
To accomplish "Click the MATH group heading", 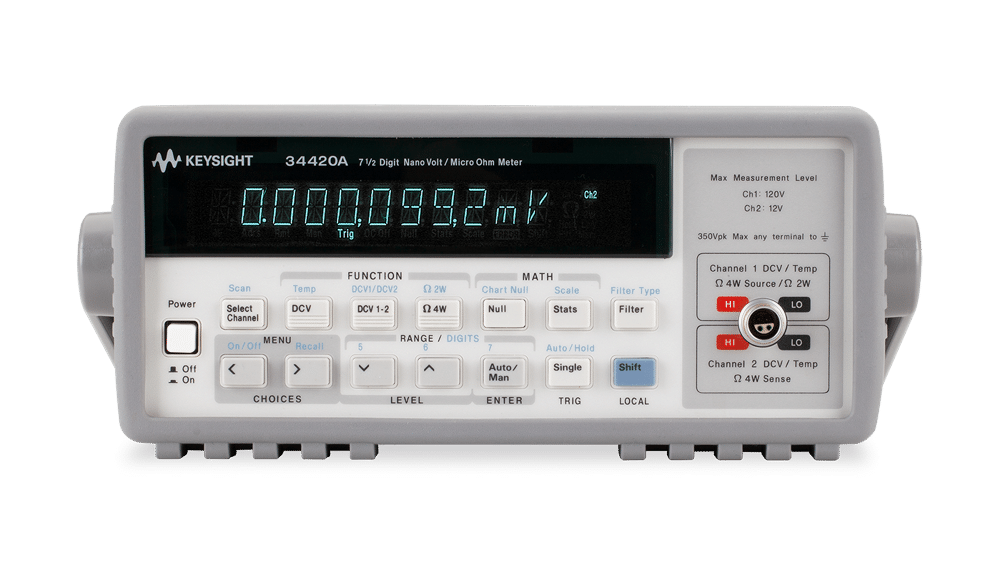I will [x=538, y=277].
